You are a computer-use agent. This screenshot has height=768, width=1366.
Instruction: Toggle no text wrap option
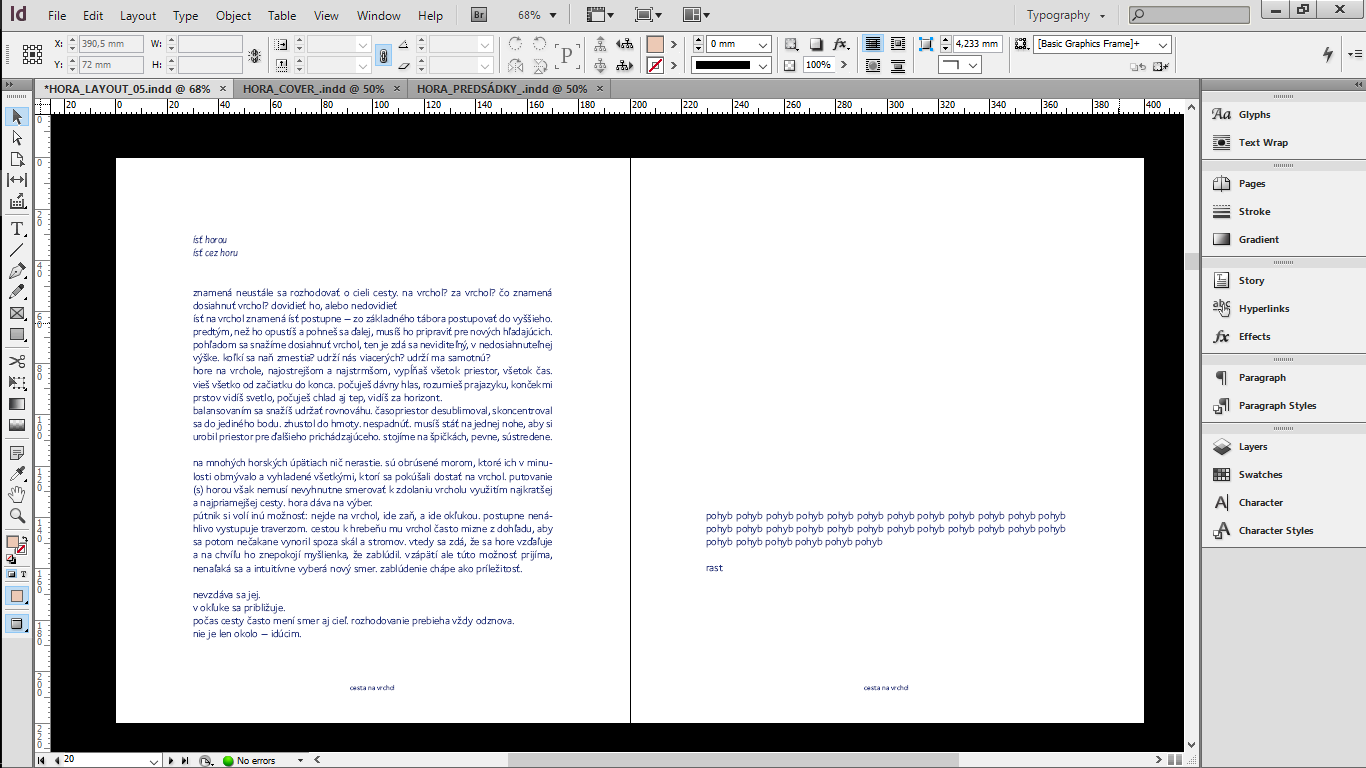point(873,44)
